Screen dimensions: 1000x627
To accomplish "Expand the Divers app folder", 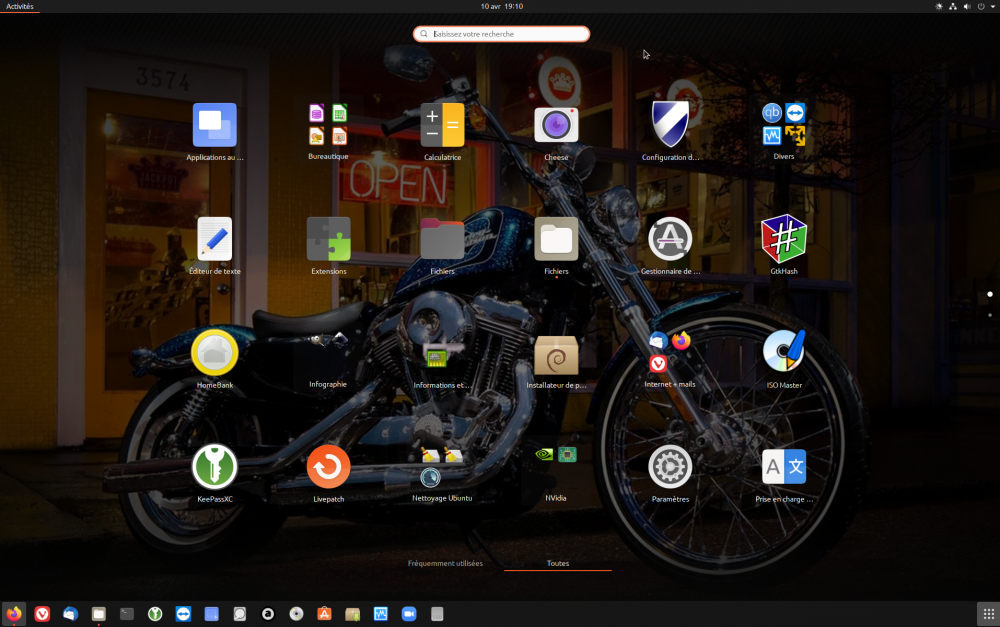I will coord(784,124).
